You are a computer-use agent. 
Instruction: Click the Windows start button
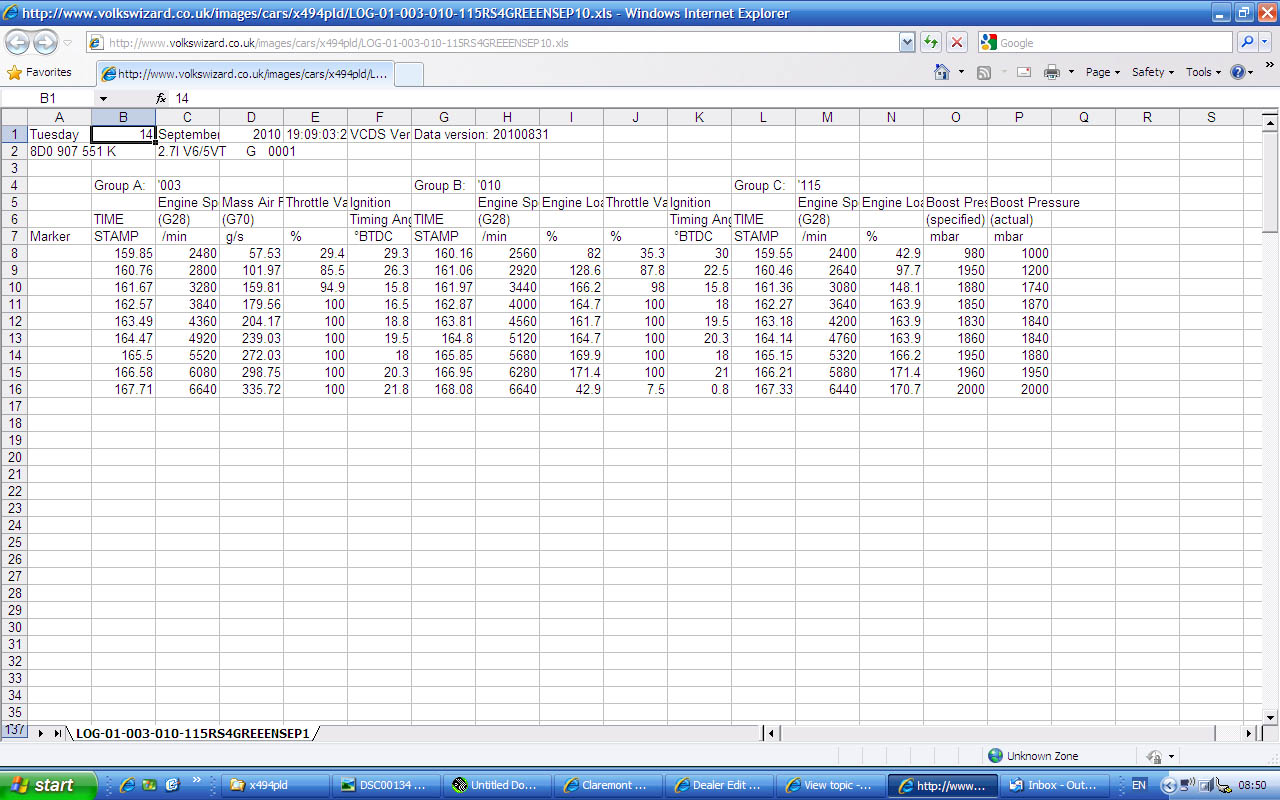(x=48, y=785)
